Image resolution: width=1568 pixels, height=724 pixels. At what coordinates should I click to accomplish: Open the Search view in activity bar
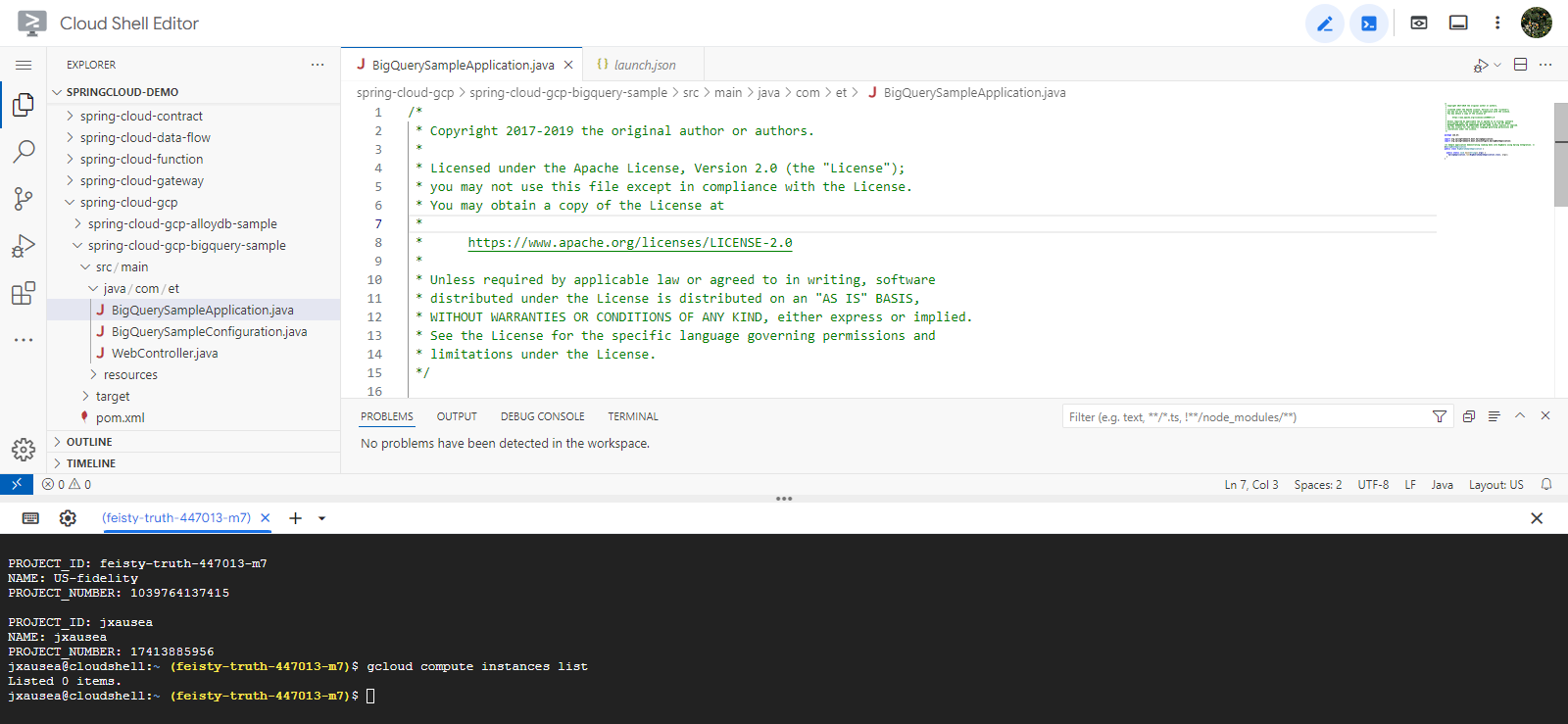24,152
